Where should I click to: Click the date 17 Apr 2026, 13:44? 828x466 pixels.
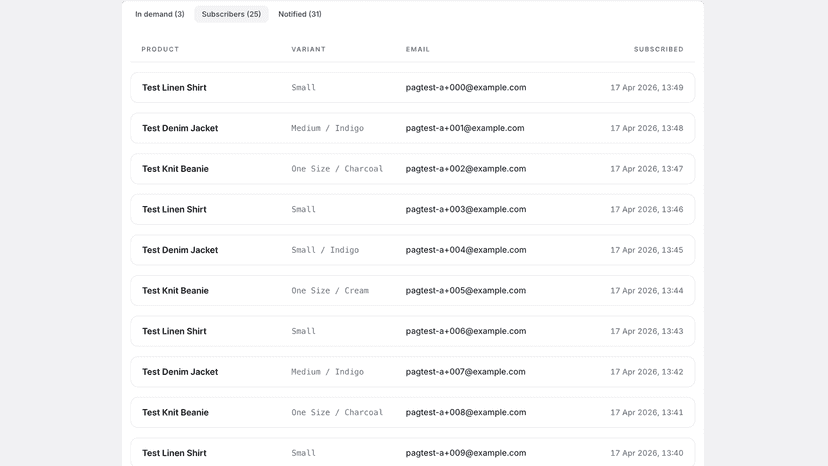(x=647, y=291)
